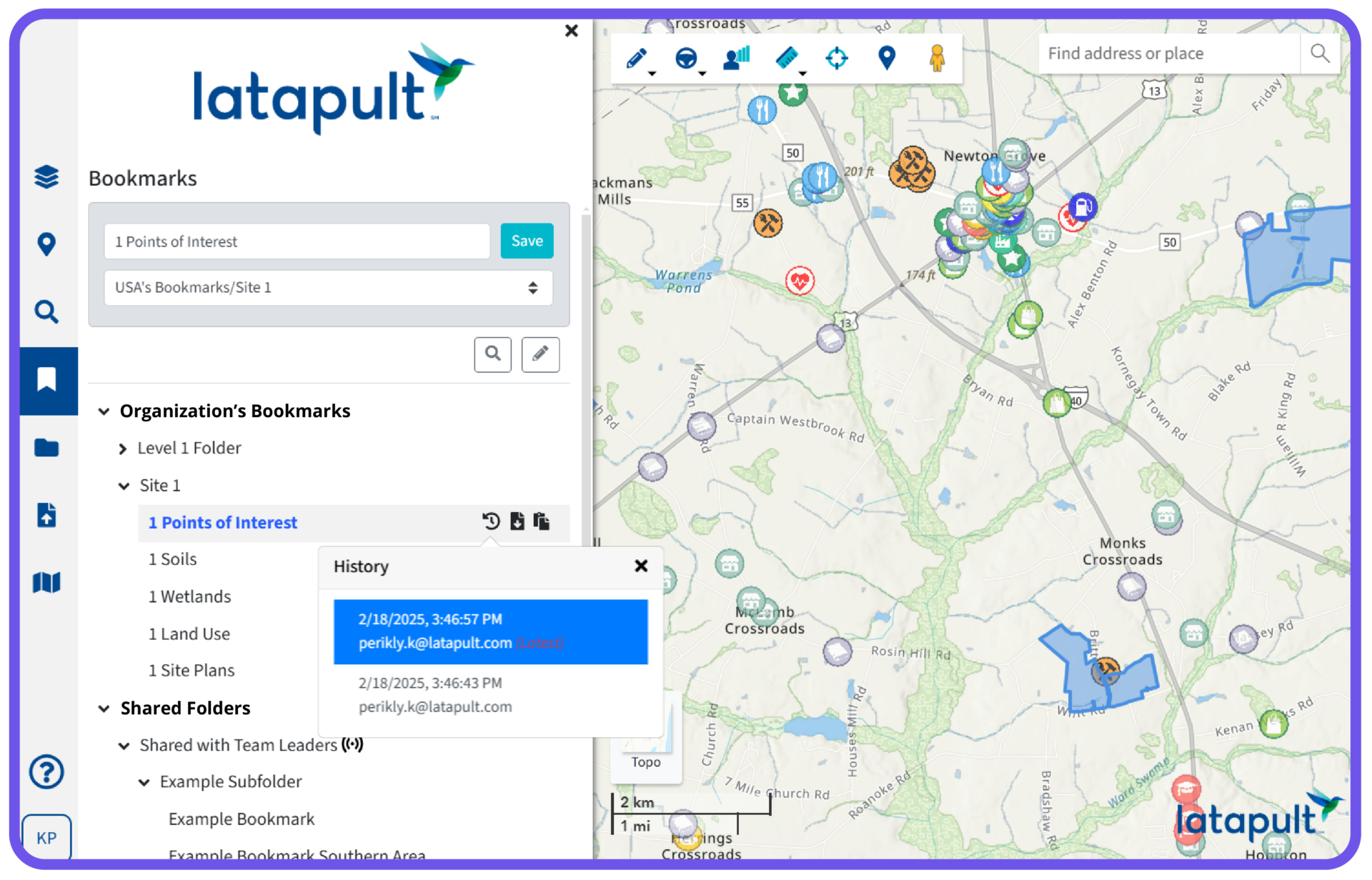
Task: Click the copy icon for 1 Points of Interest
Action: click(542, 521)
